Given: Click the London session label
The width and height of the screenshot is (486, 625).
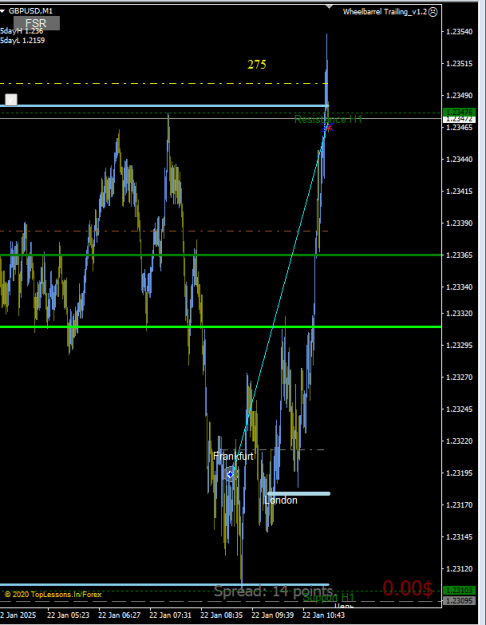Looking at the screenshot, I should click(281, 500).
